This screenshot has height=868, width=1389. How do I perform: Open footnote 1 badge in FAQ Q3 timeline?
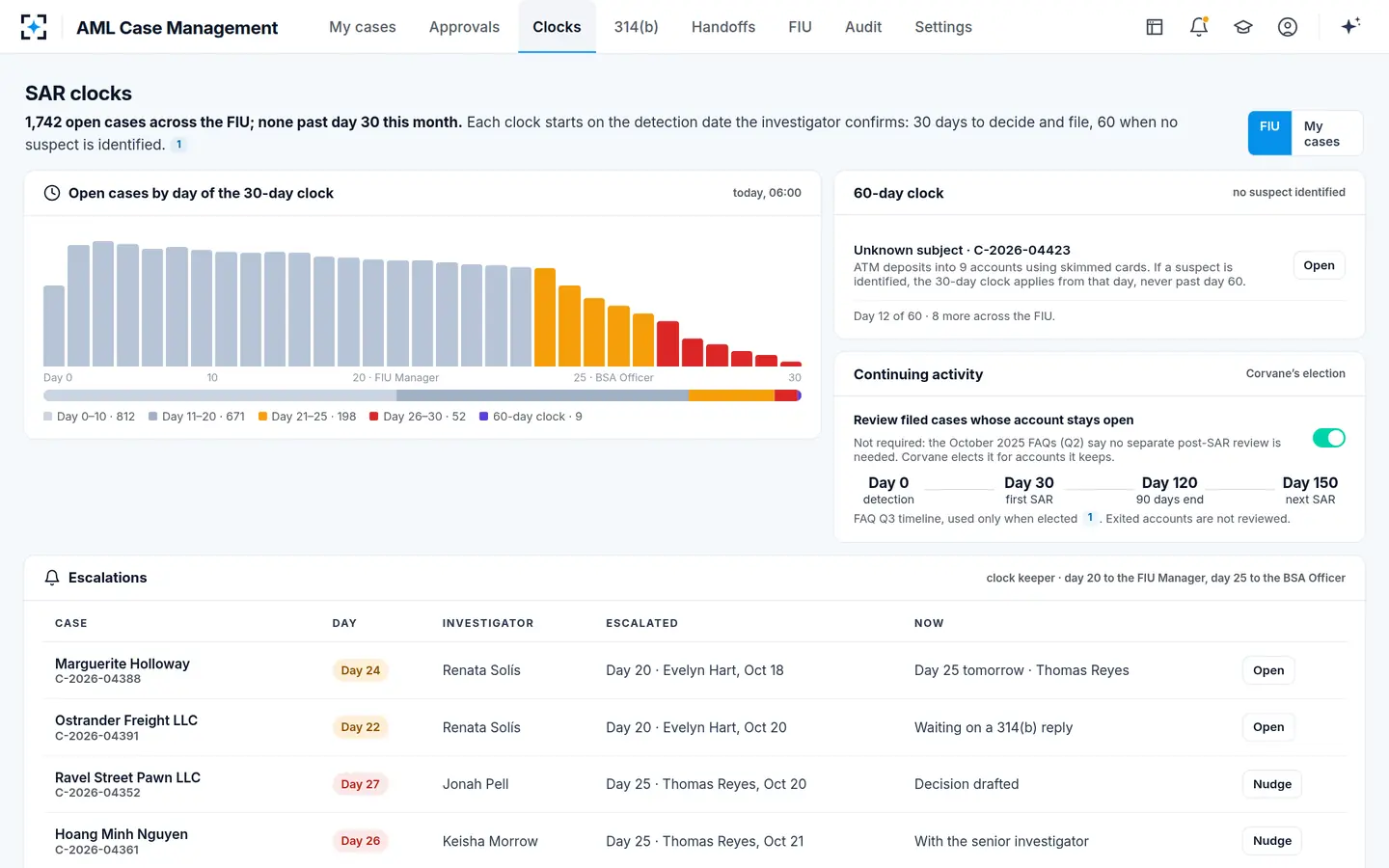(1090, 518)
